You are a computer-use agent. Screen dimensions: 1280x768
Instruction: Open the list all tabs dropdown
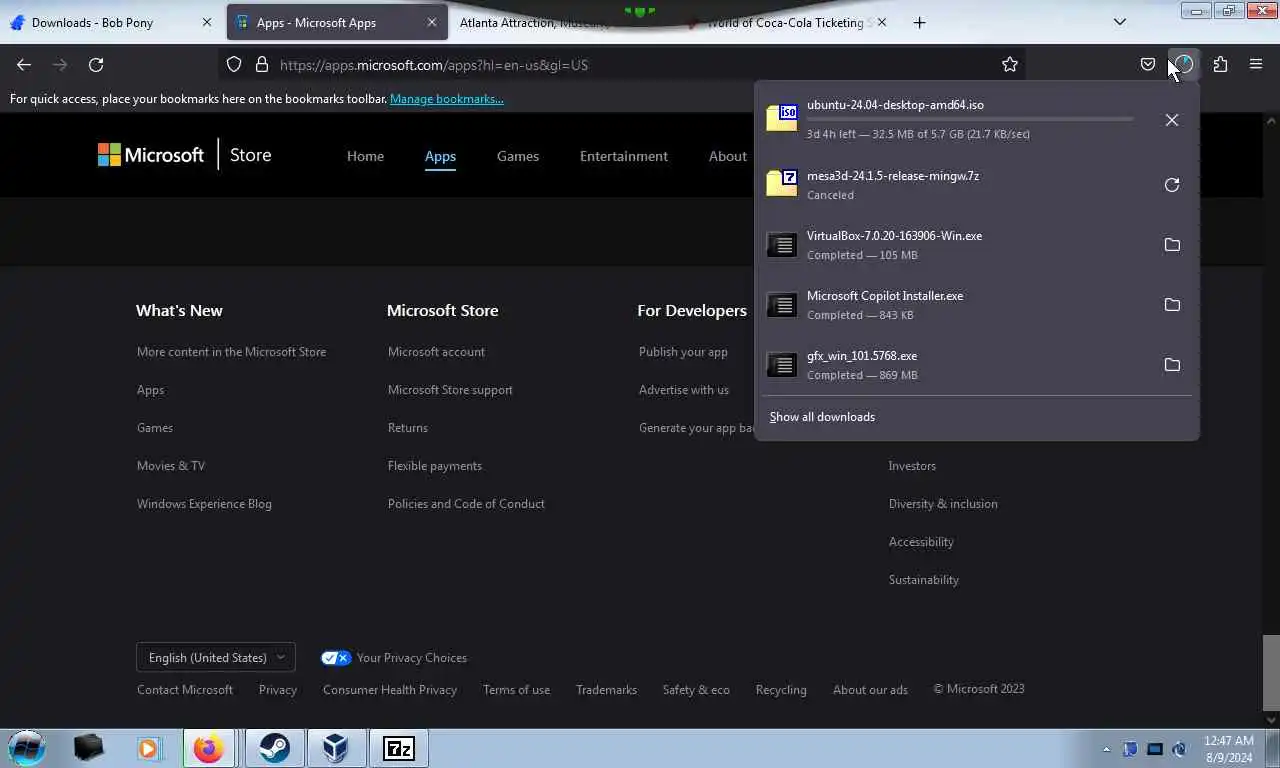coord(1120,22)
